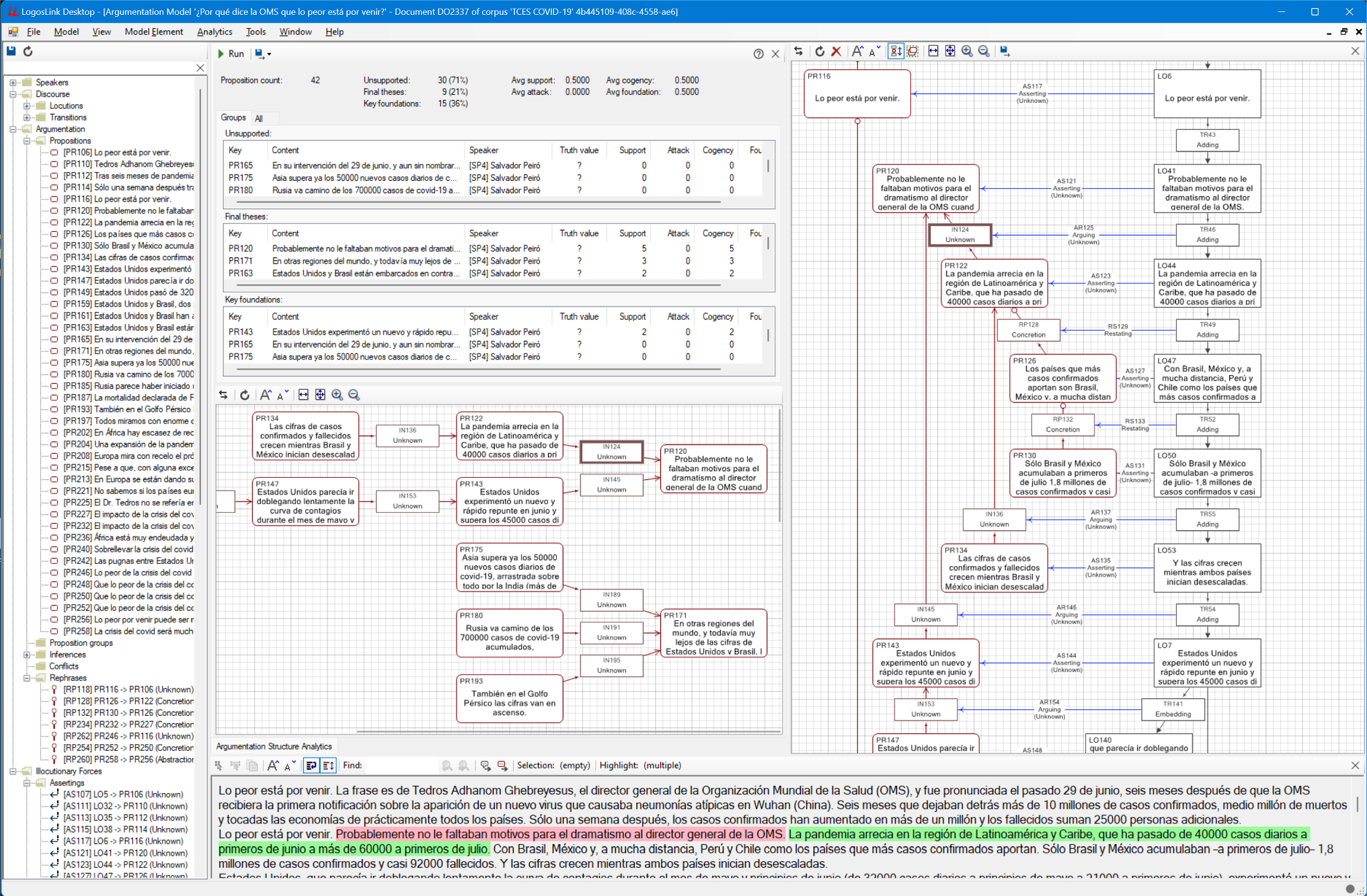Open the save dropdown arrow next to Run

pyautogui.click(x=269, y=54)
